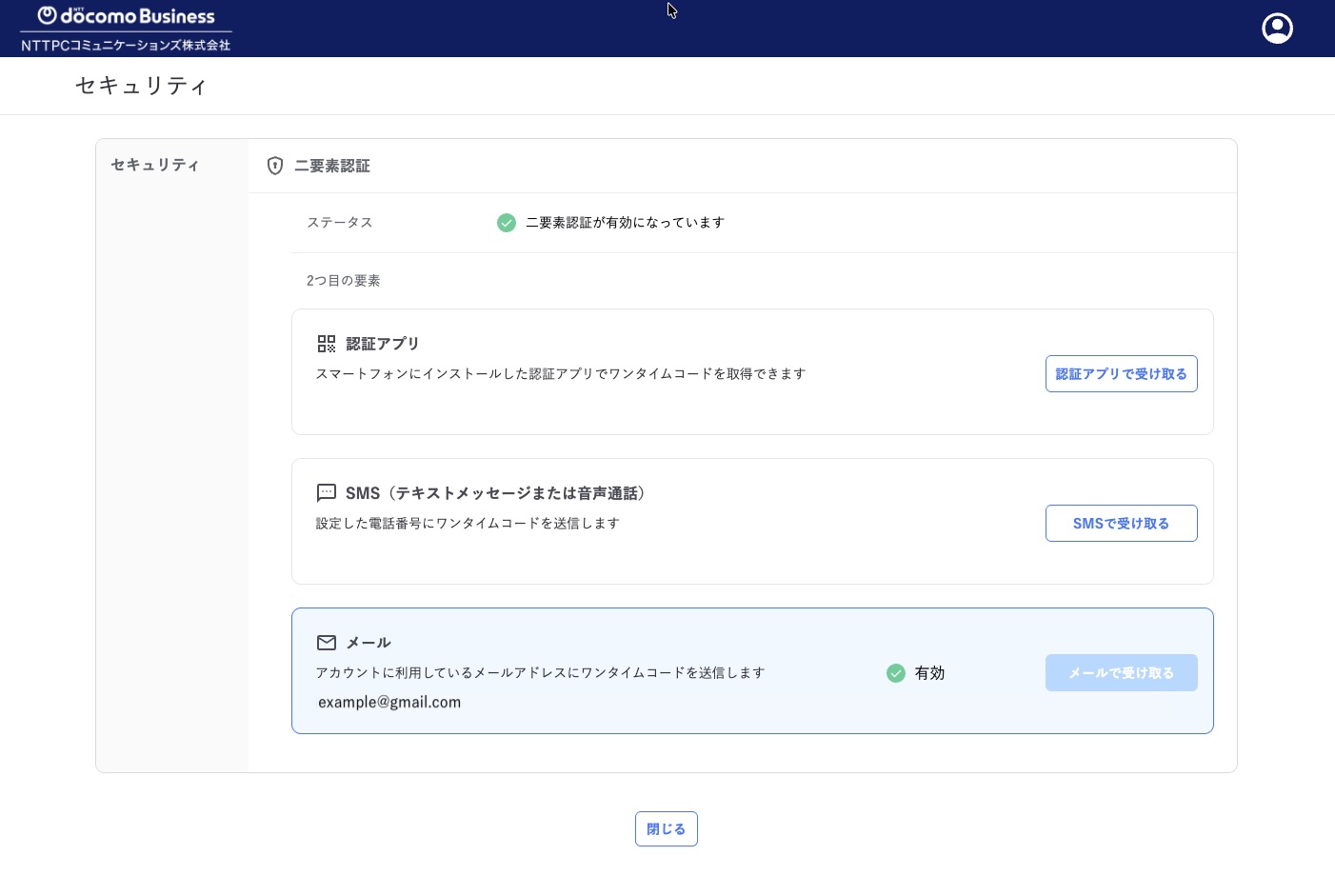1335x896 pixels.
Task: Click the disabled メールで受け取る button
Action: [1121, 673]
